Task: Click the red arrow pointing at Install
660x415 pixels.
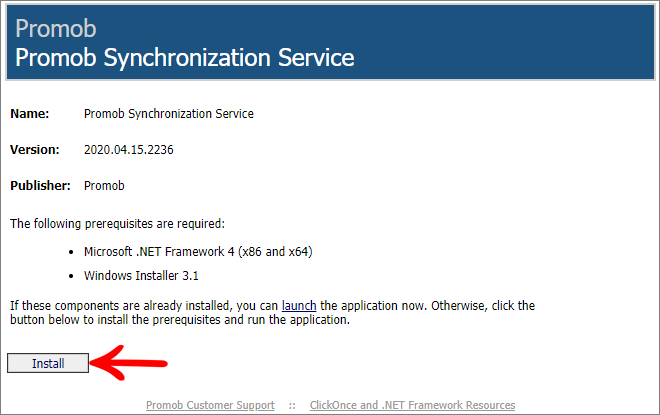Action: pyautogui.click(x=129, y=363)
